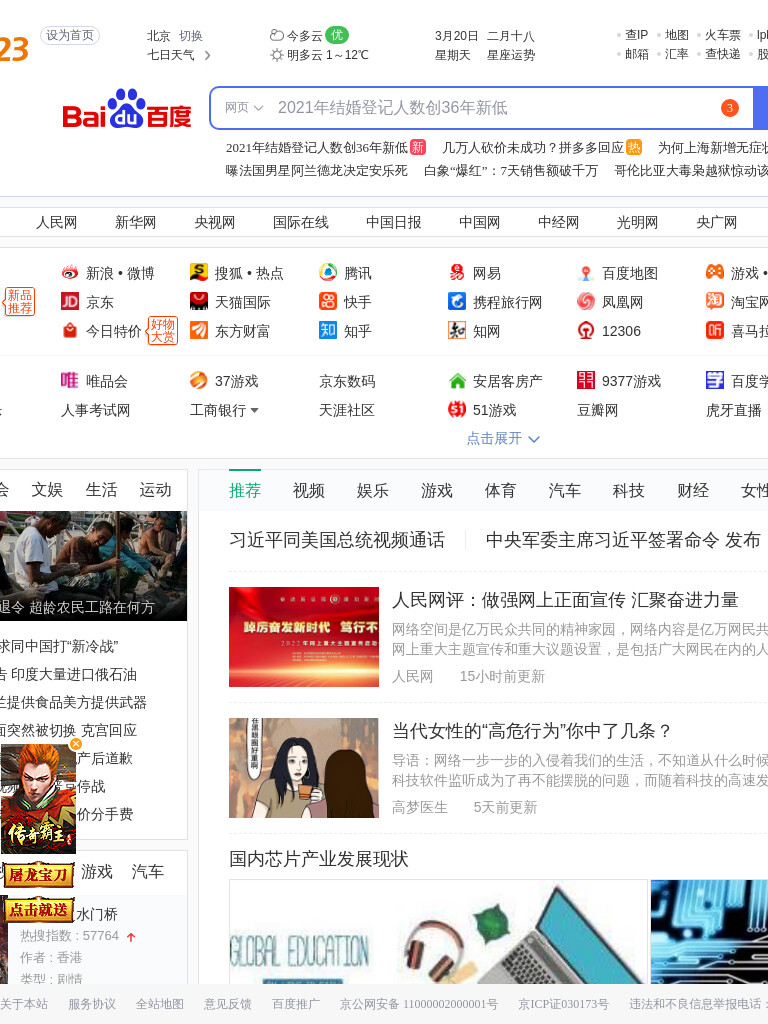
Task: Open 星座运势 link
Action: click(511, 55)
